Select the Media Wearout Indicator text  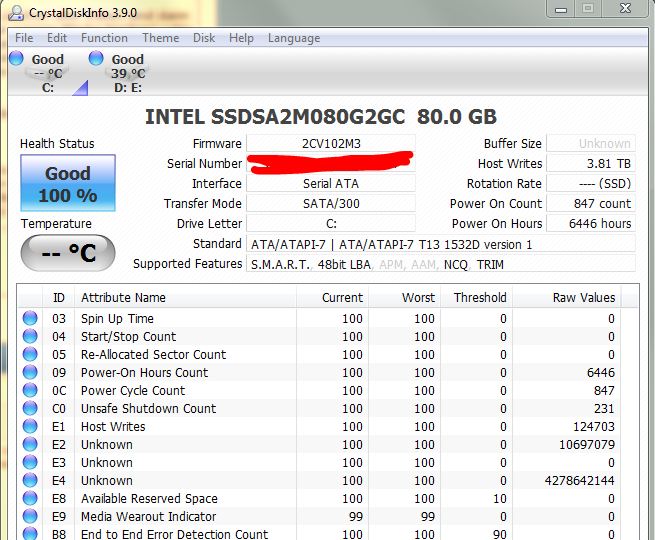pos(148,517)
